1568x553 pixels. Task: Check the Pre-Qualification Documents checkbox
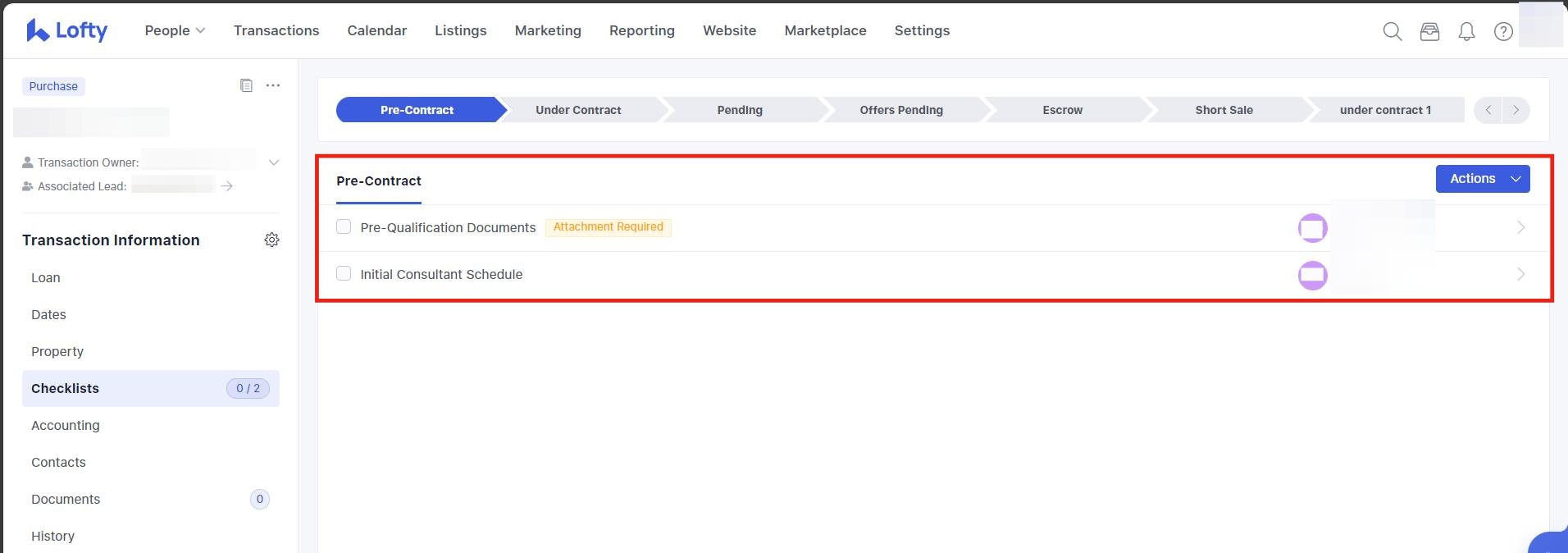tap(344, 226)
